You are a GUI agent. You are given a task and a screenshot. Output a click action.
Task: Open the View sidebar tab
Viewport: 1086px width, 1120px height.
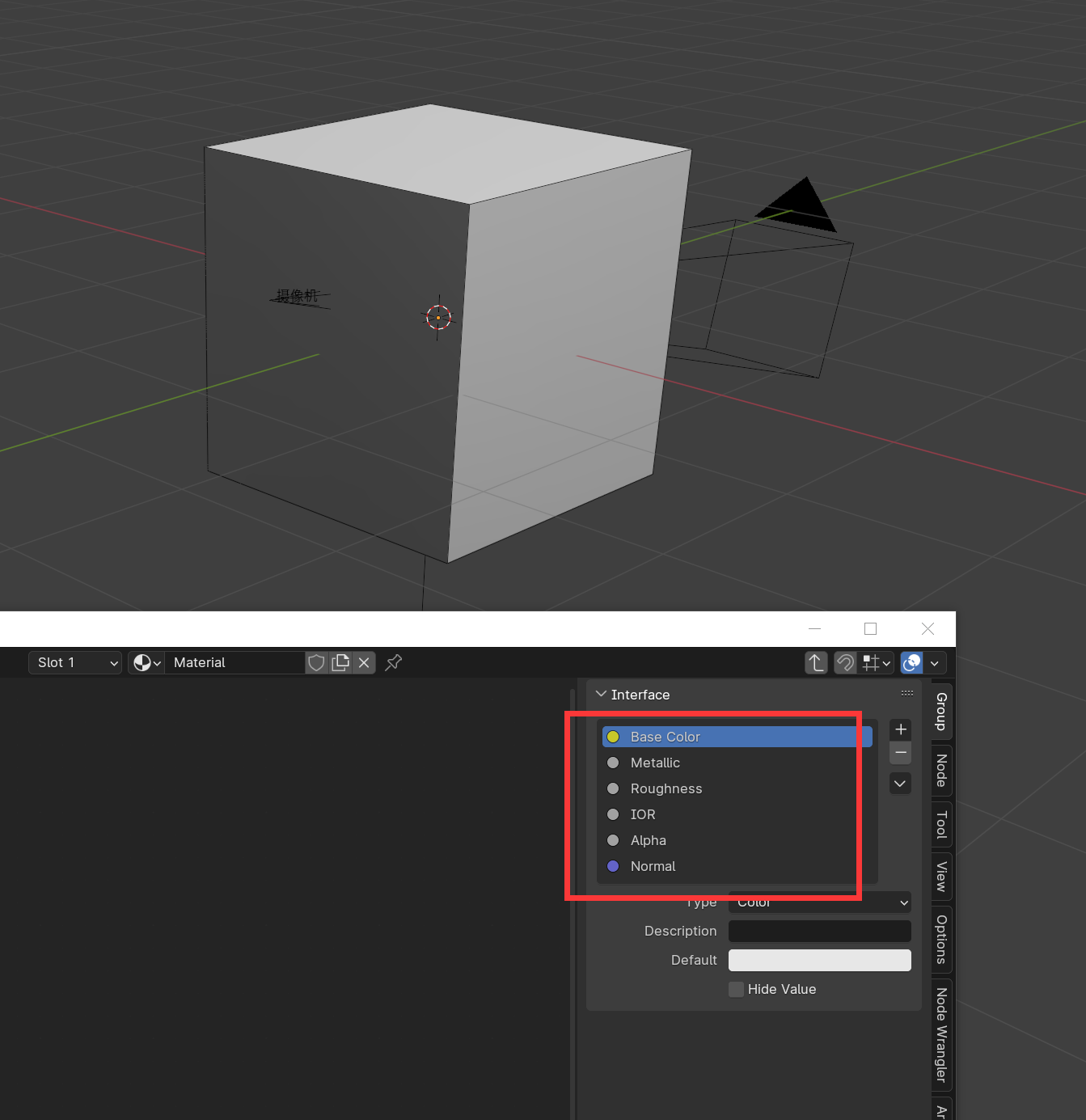click(941, 877)
